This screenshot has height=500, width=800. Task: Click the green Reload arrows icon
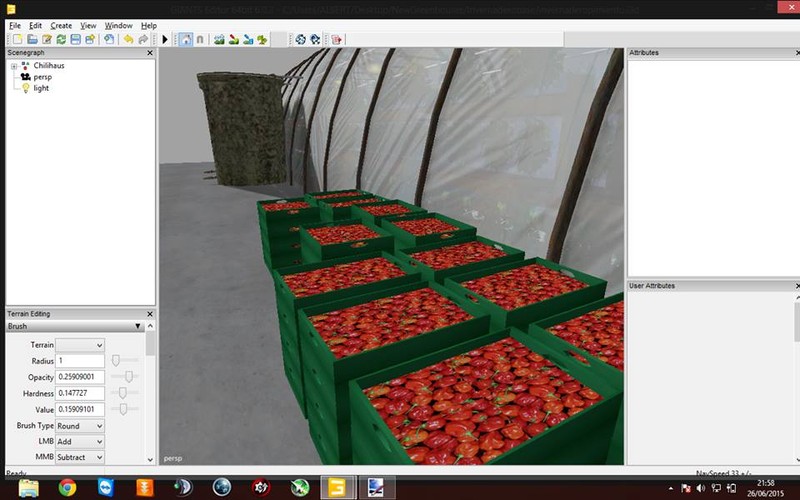click(x=61, y=39)
